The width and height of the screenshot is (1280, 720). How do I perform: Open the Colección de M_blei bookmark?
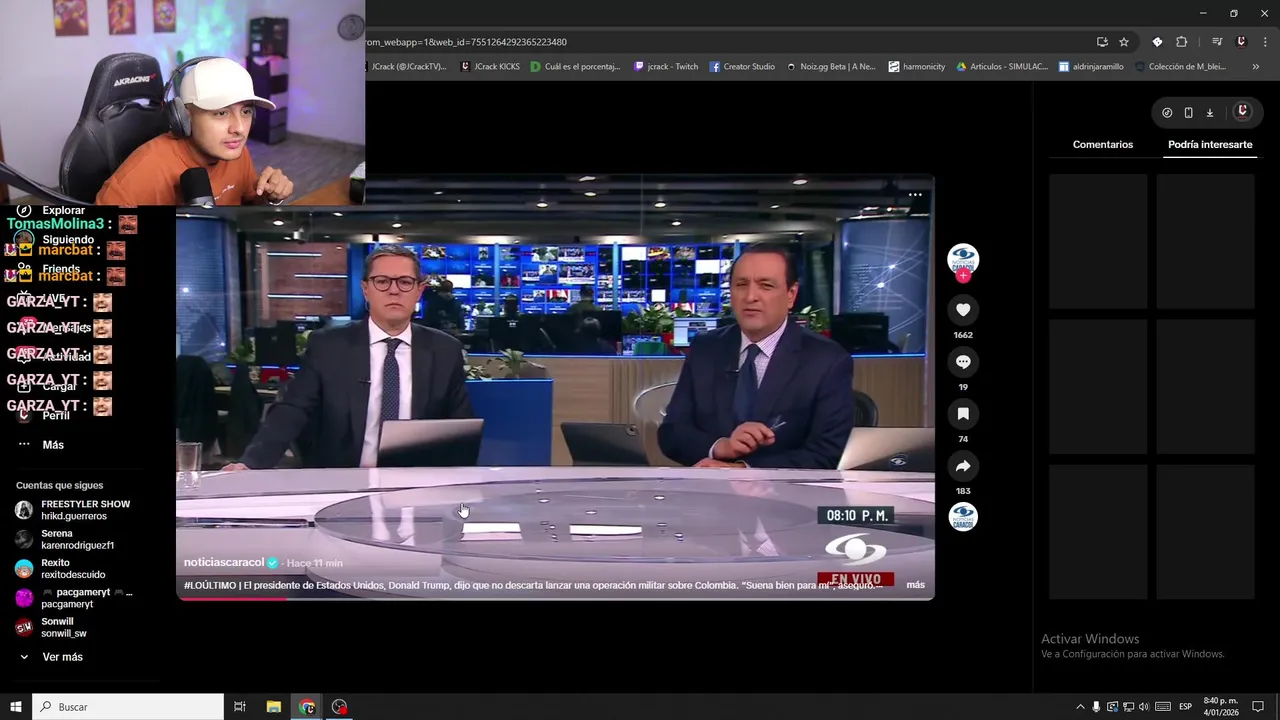pos(1181,67)
